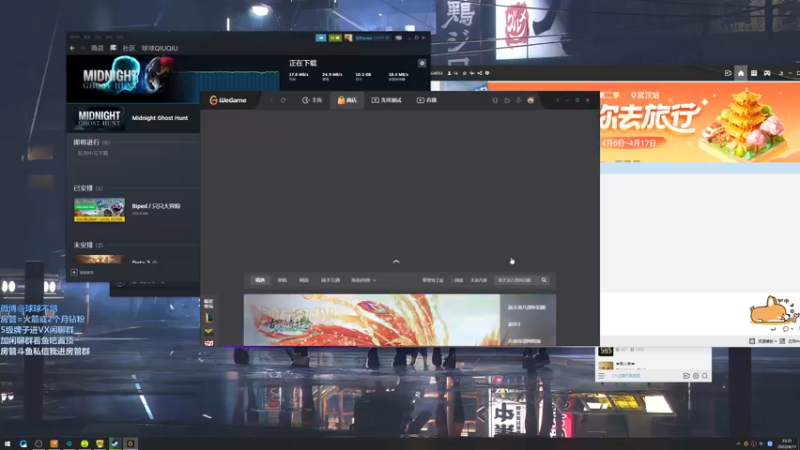Open the 球球QIUQIU profile menu in Steam

click(x=160, y=48)
